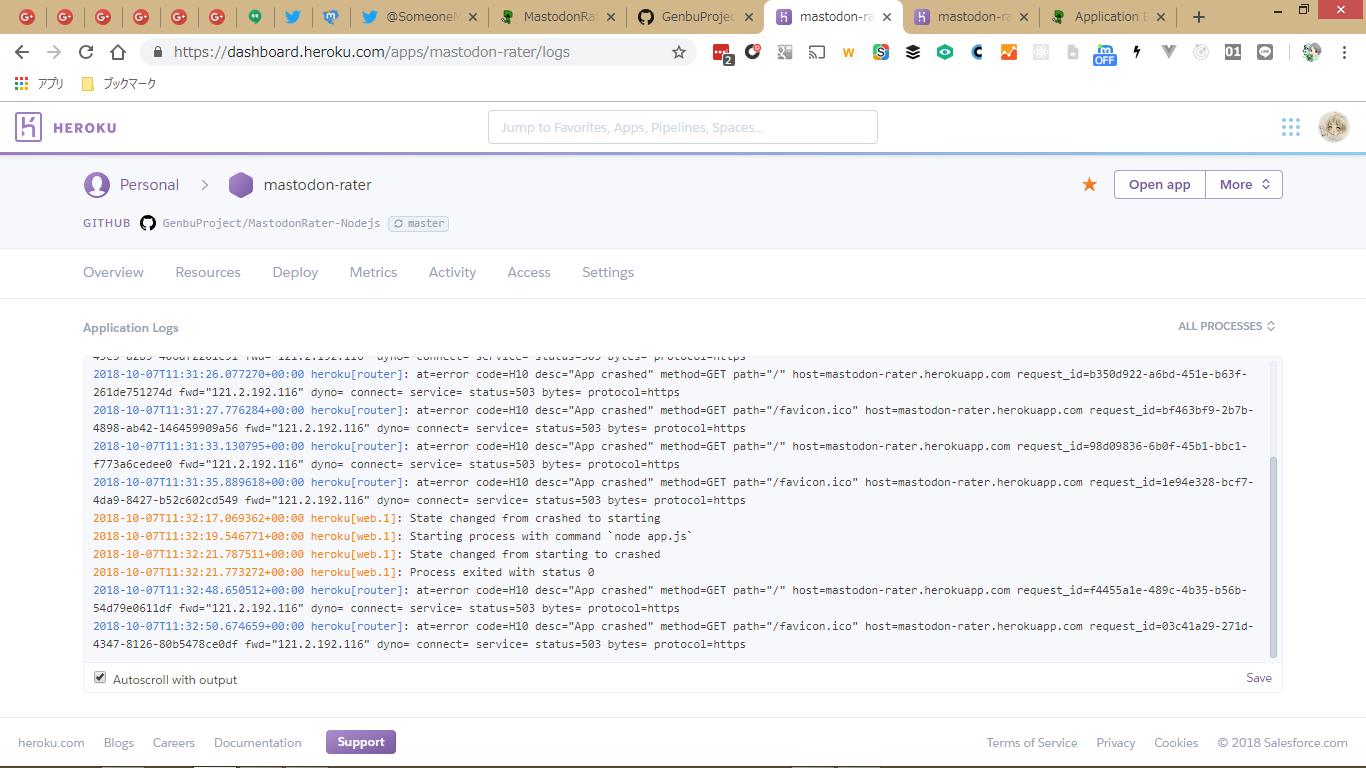Switch to the Resources tab
Image resolution: width=1366 pixels, height=768 pixels.
pos(208,272)
